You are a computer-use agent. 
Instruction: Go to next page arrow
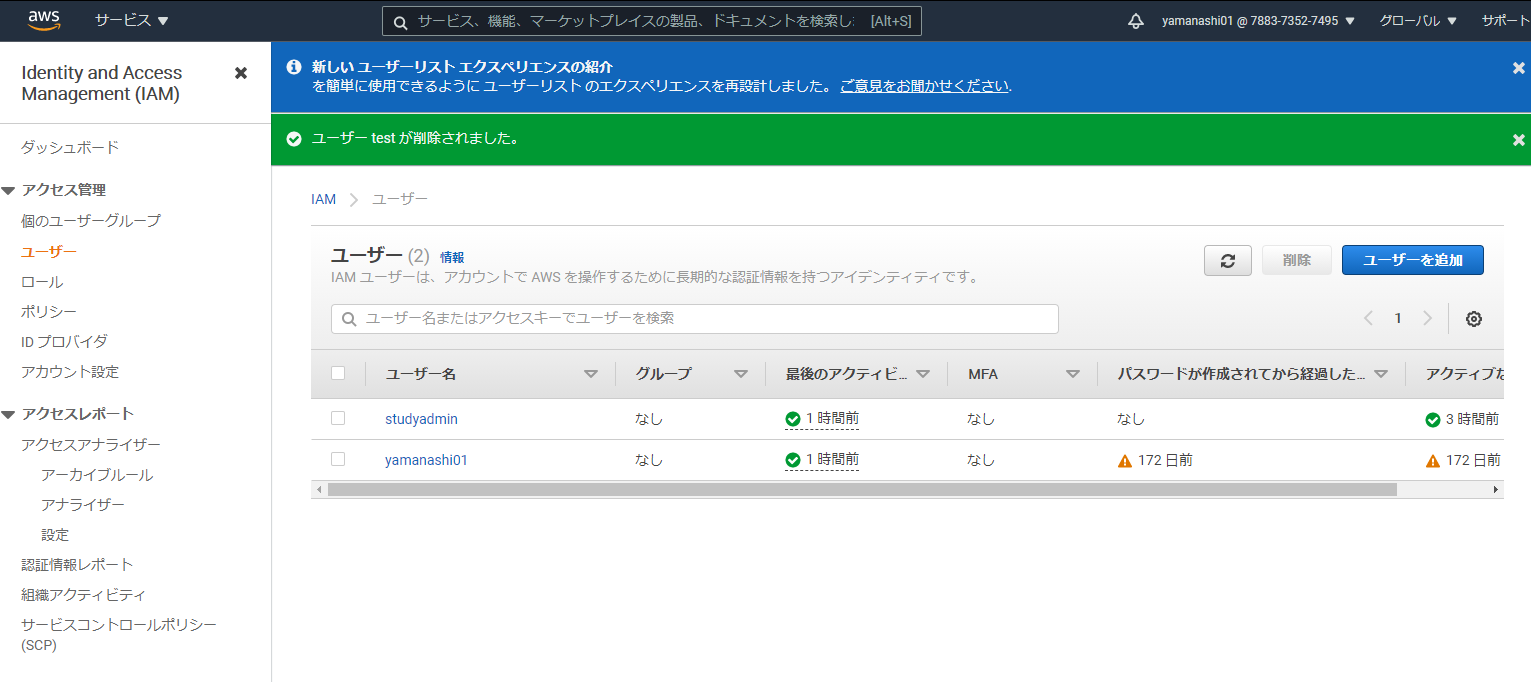click(x=1427, y=319)
